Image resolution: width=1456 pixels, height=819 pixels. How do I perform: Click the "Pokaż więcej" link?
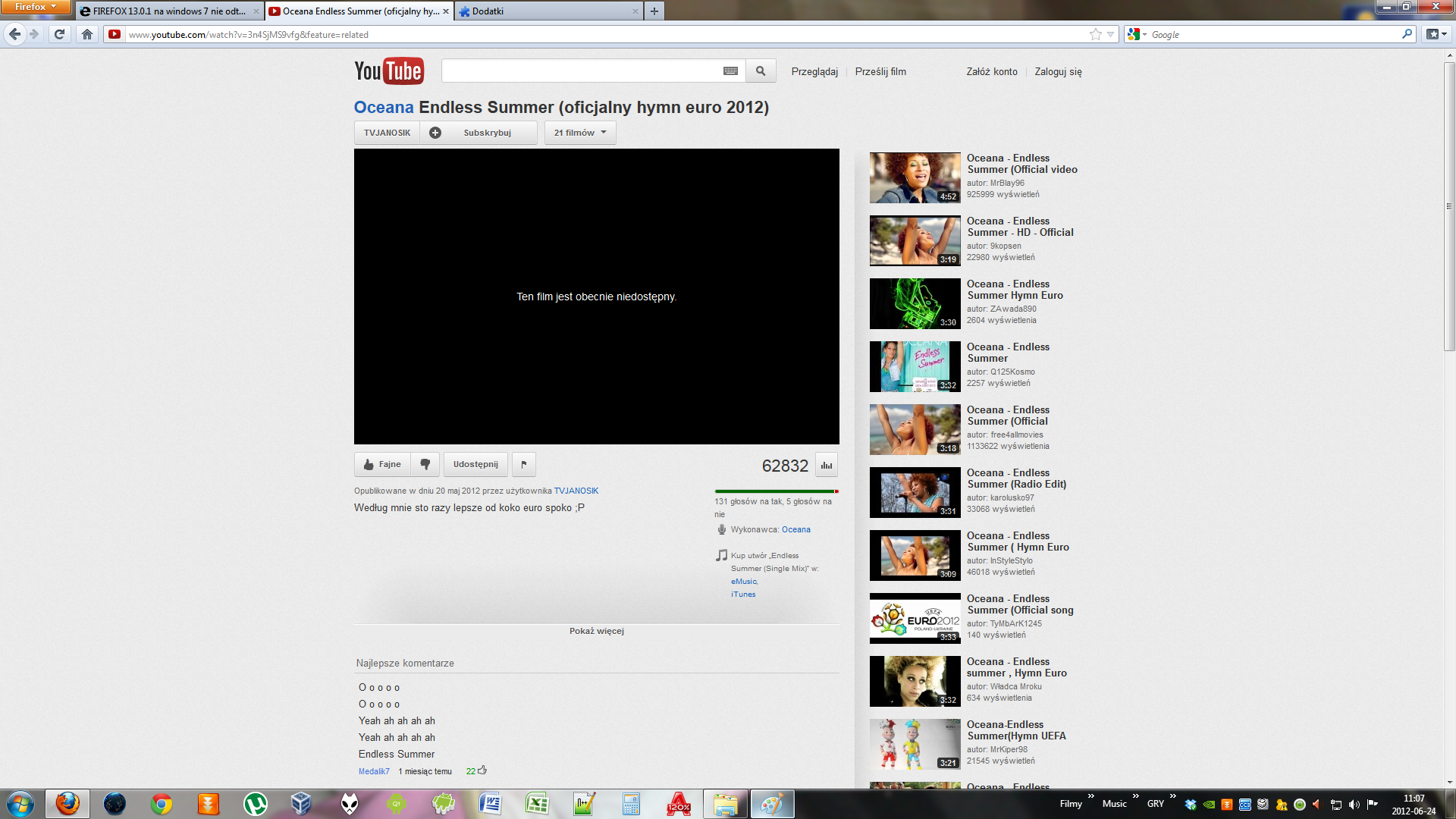(596, 630)
